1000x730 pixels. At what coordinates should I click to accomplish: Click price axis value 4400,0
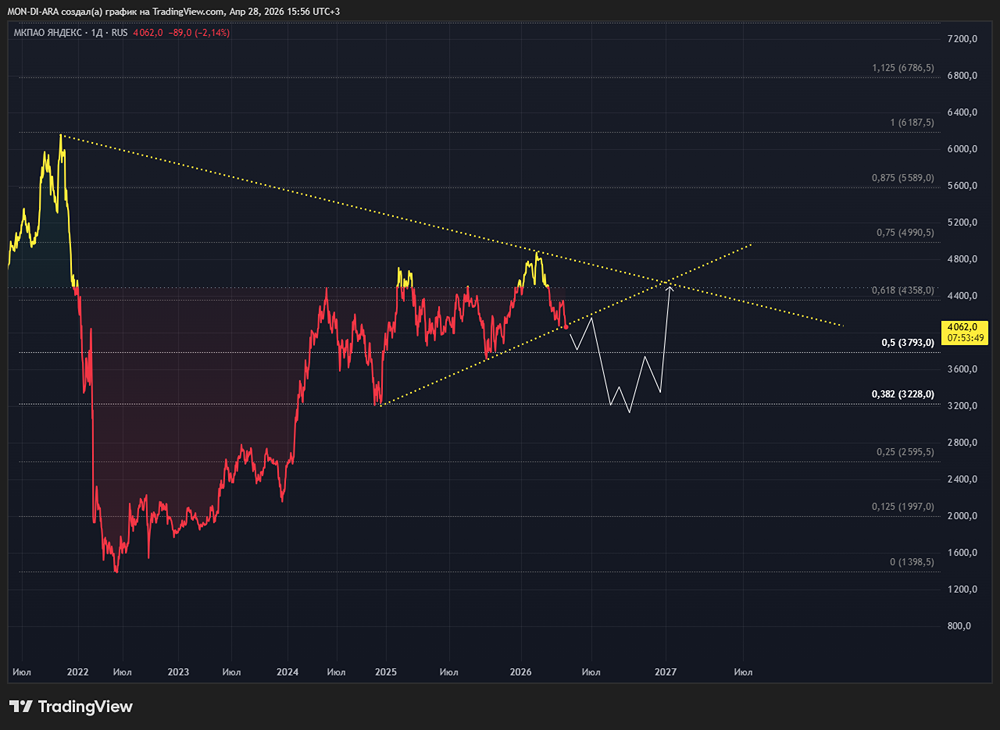click(962, 296)
